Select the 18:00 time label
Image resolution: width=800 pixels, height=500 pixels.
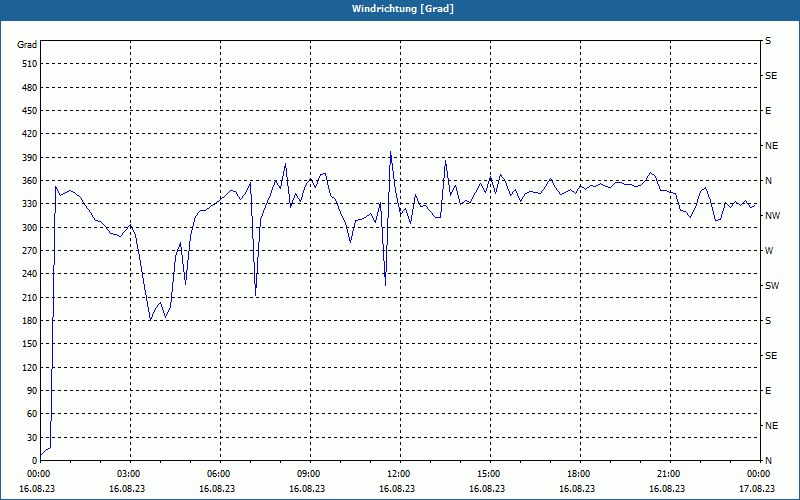[577, 474]
